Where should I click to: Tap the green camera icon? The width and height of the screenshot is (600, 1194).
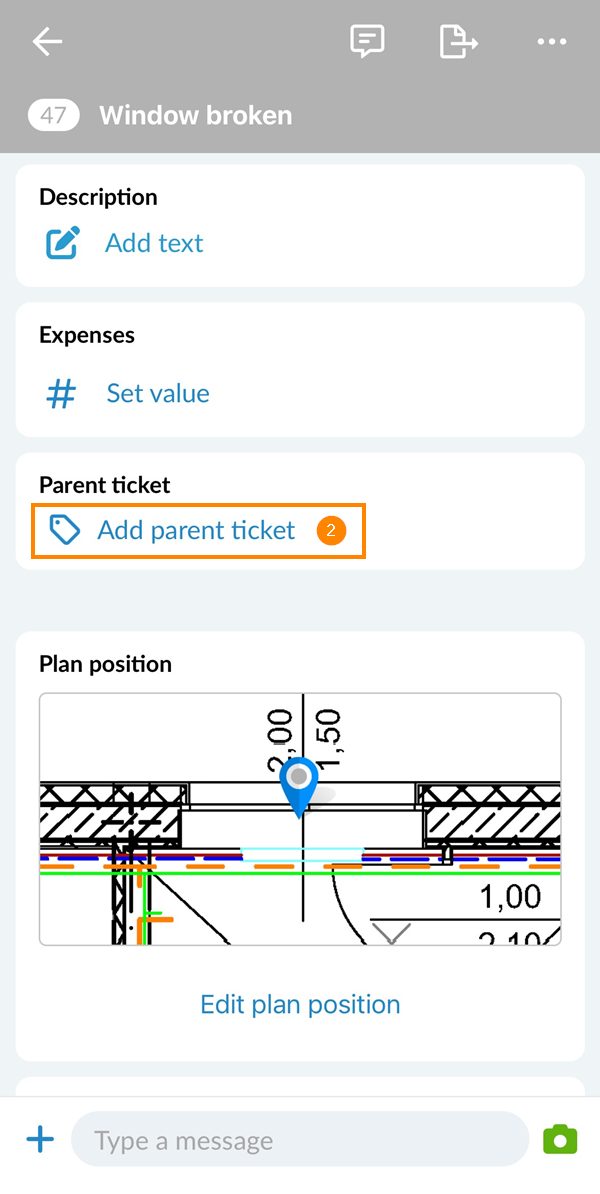[560, 1139]
